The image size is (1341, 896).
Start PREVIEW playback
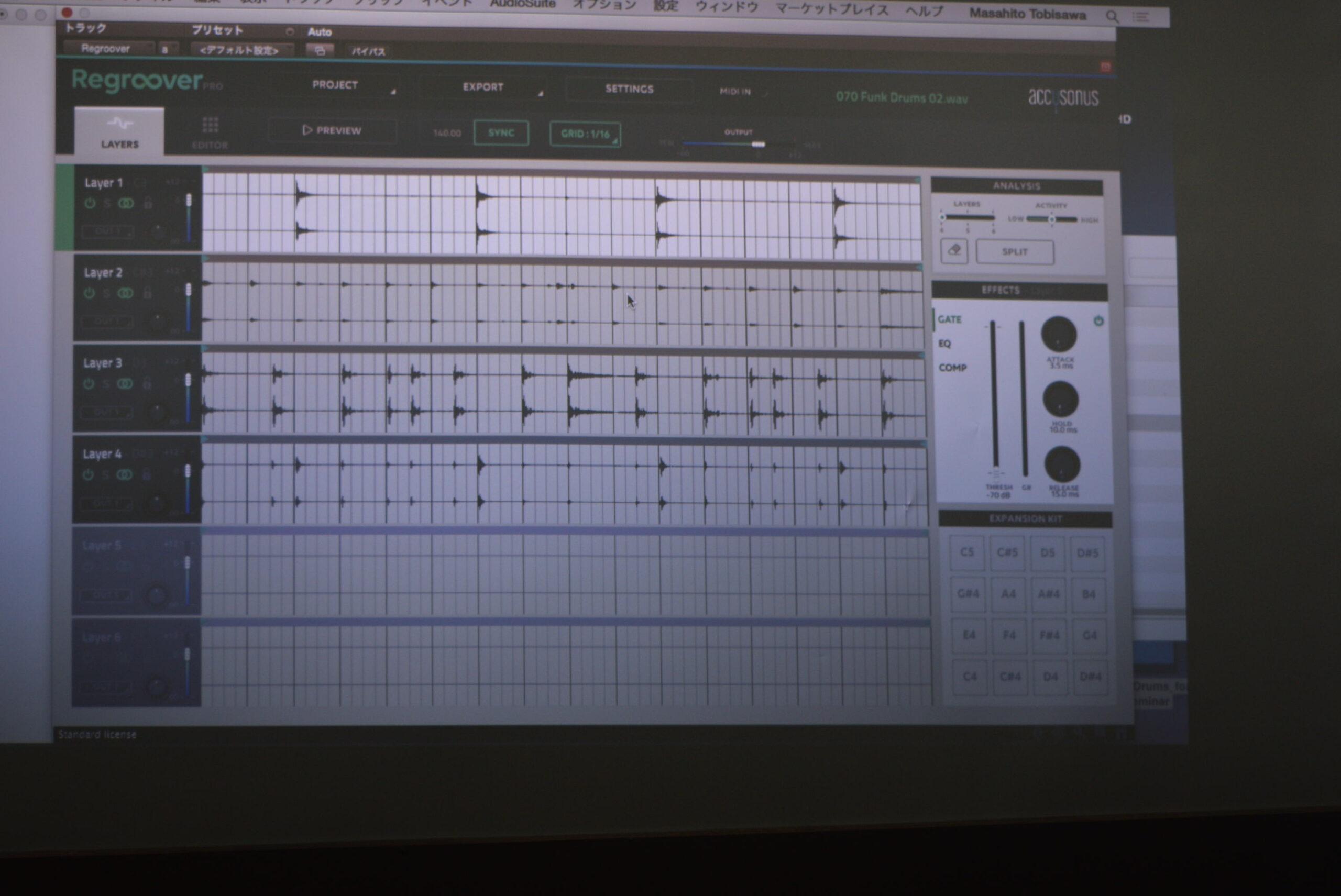click(x=332, y=131)
